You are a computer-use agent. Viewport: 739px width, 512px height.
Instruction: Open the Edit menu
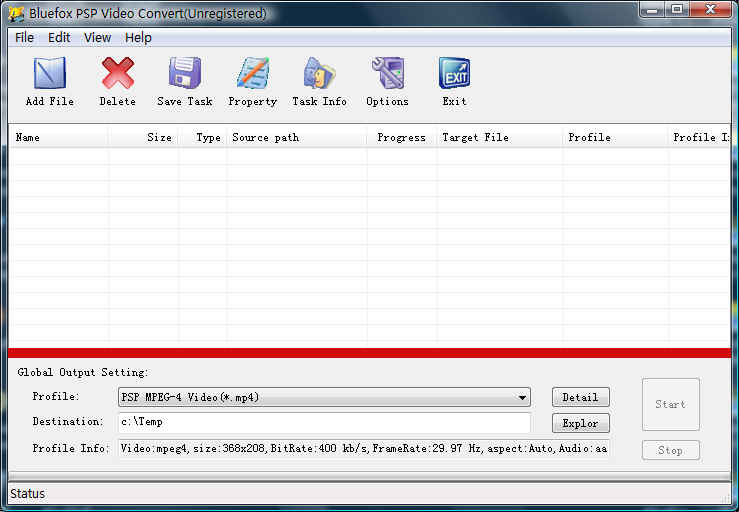tap(59, 38)
